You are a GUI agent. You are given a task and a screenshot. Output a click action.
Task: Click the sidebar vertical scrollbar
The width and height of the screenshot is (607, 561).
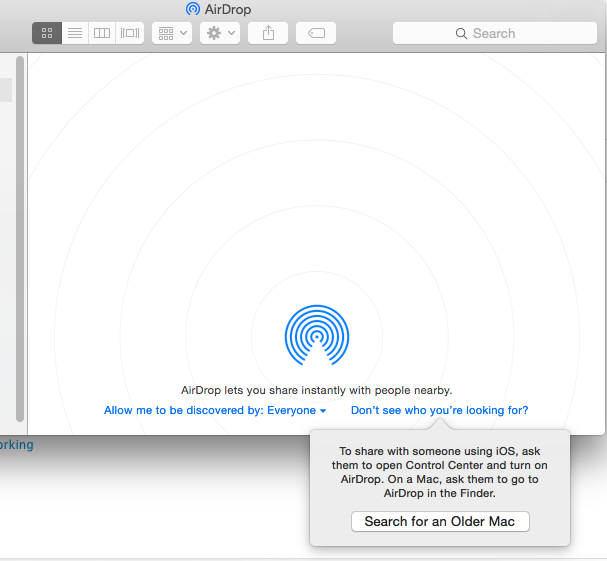tap(20, 238)
